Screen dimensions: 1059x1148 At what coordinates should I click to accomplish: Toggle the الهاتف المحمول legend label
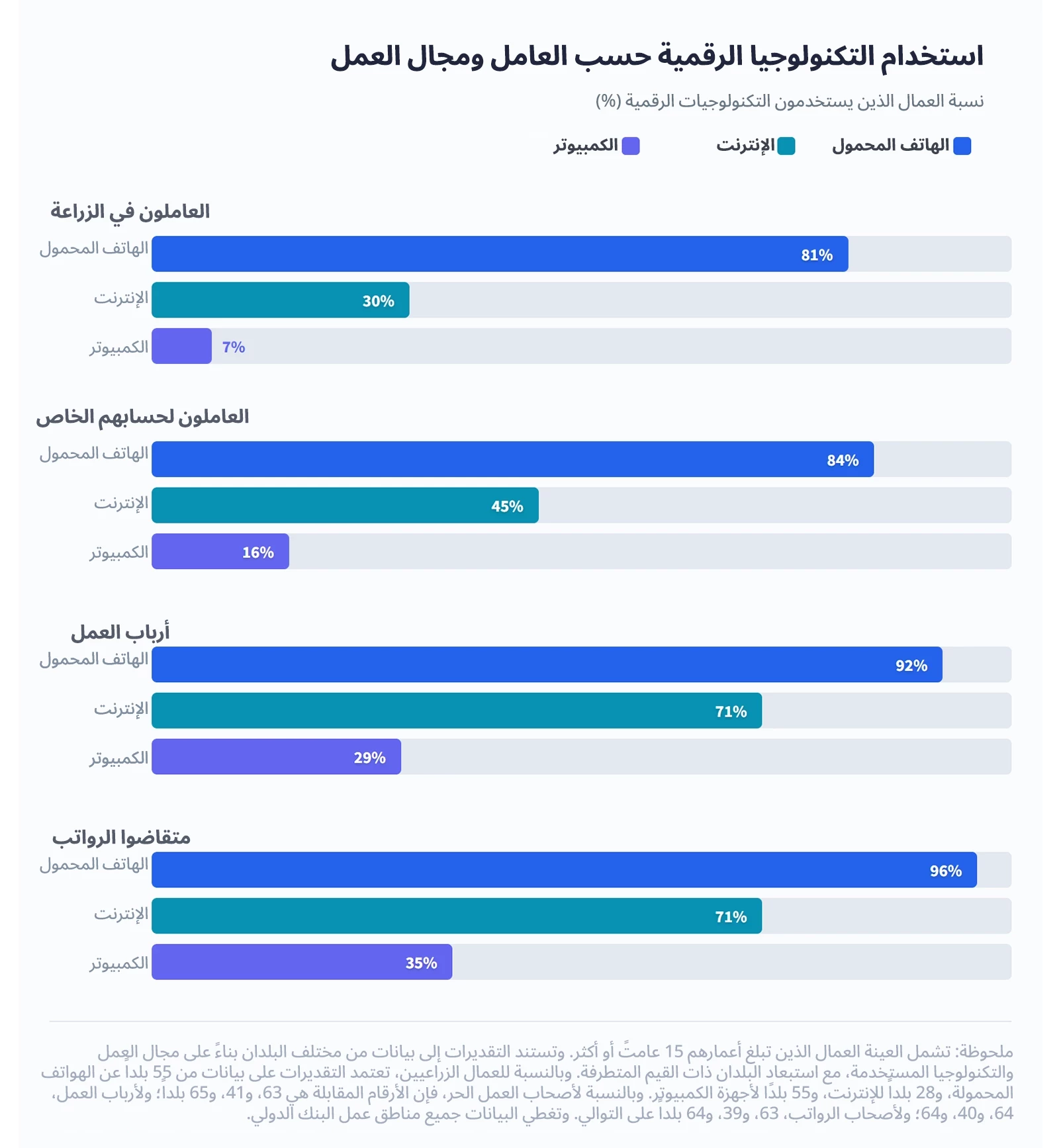point(890,146)
